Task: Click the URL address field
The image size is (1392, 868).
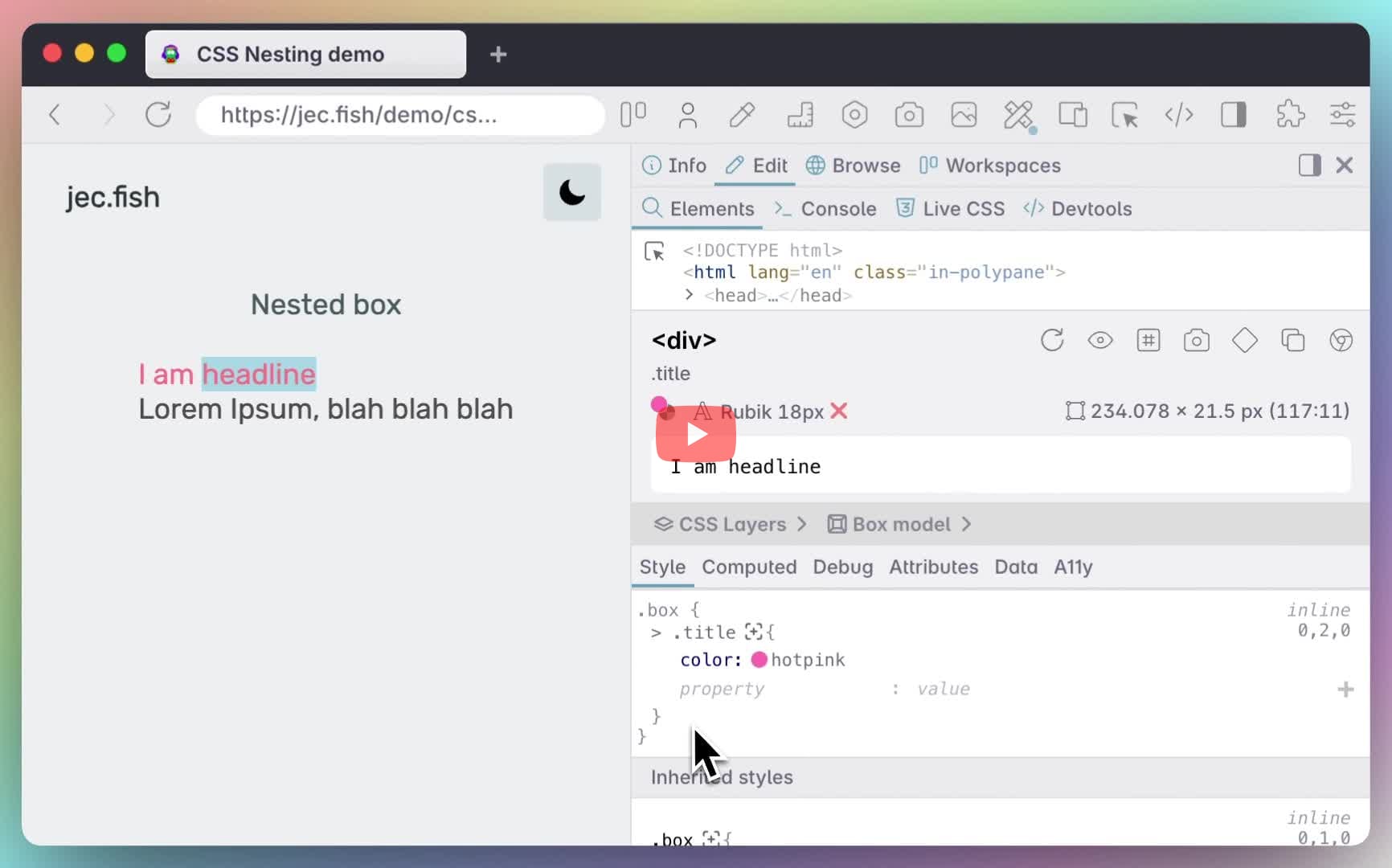Action: click(x=400, y=115)
